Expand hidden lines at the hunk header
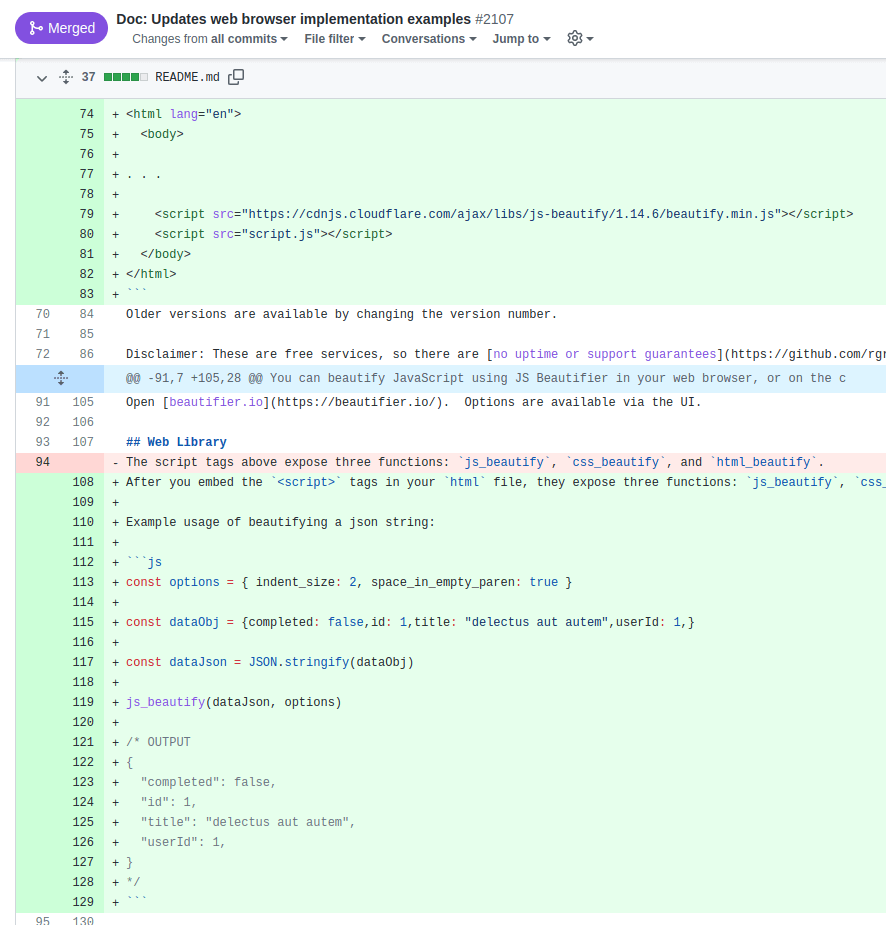The width and height of the screenshot is (886, 925). [60, 378]
